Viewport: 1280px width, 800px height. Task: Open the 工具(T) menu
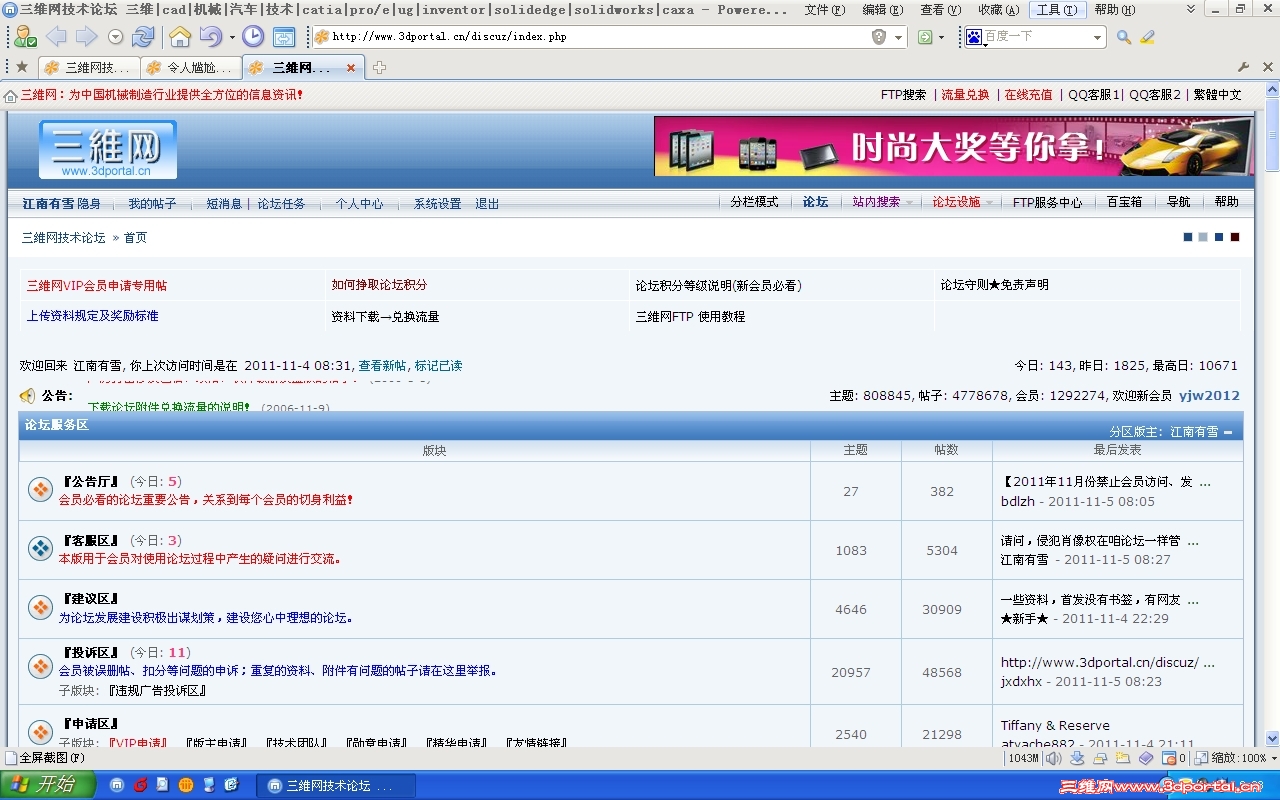1057,9
